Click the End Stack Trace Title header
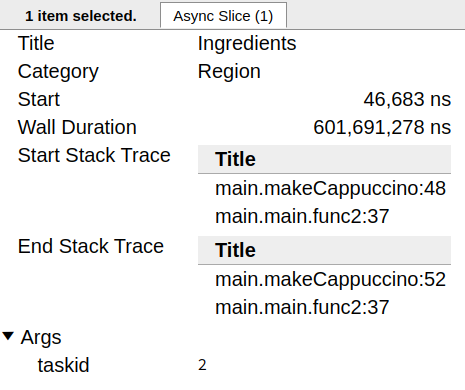The width and height of the screenshot is (465, 390). 324,250
